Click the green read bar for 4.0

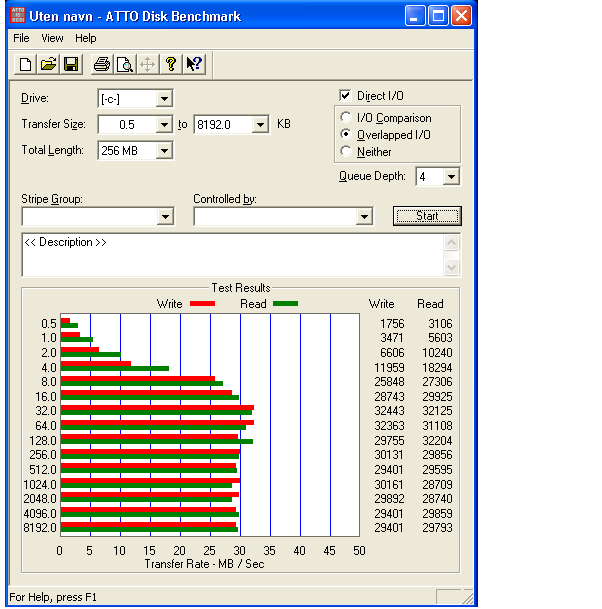[115, 369]
